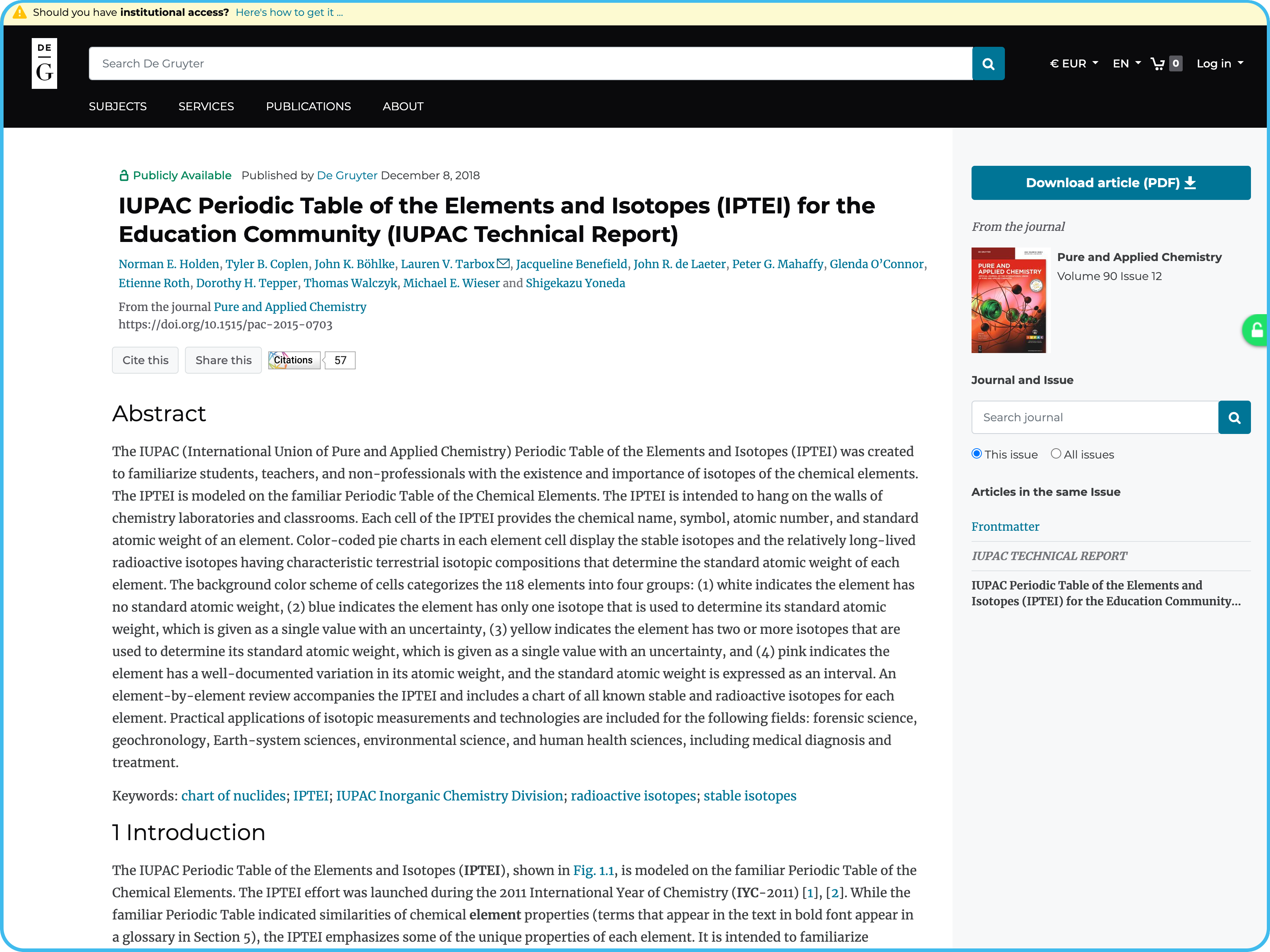Screen dimensions: 1270x952
Task: Click the journal search magnifier button
Action: tap(1234, 417)
